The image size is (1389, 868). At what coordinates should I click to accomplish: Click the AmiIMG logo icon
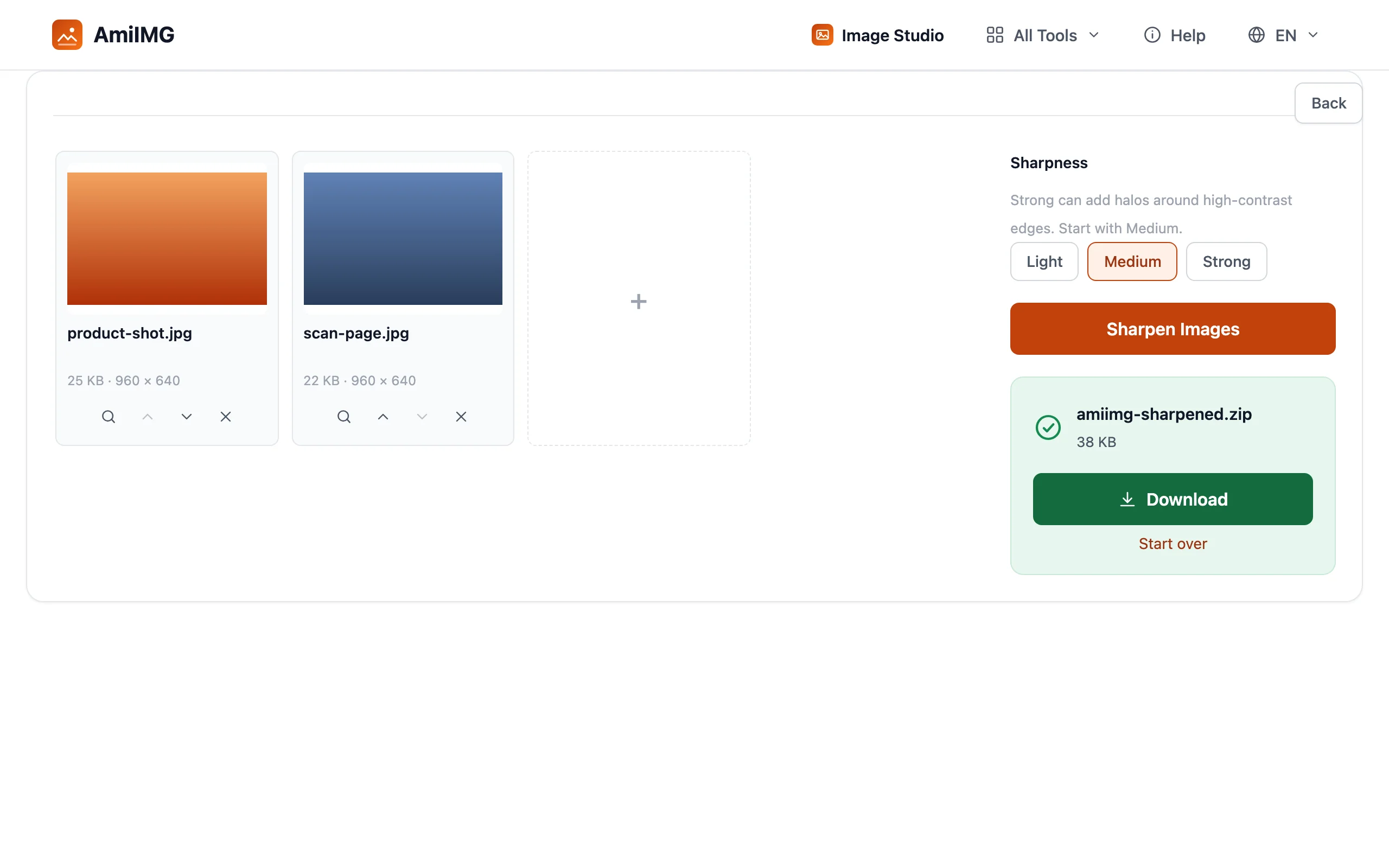coord(67,34)
